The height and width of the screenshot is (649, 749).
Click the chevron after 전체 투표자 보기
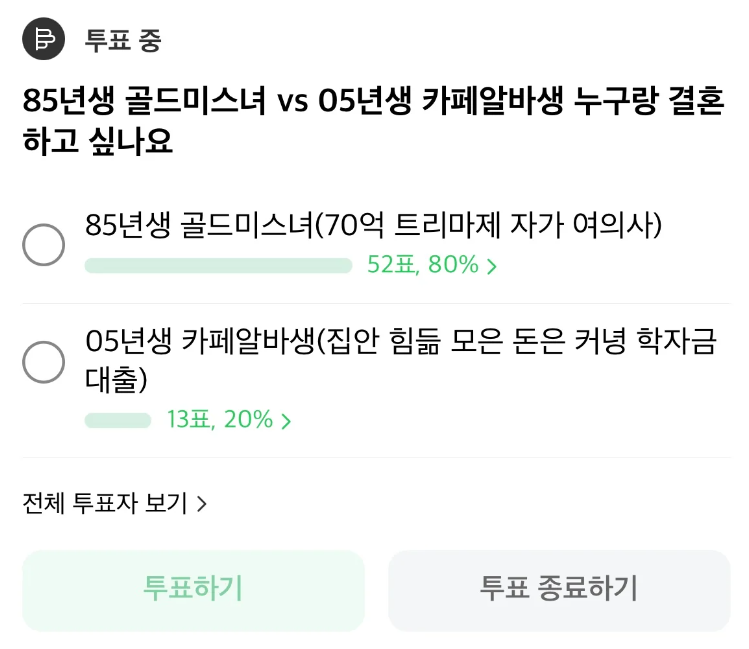point(202,504)
